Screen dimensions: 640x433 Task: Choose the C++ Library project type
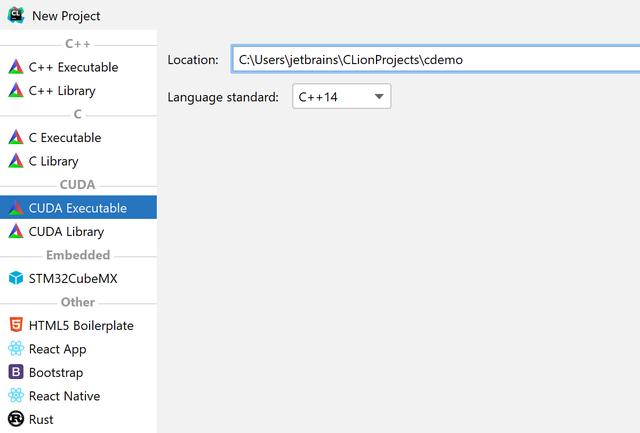tap(78, 91)
